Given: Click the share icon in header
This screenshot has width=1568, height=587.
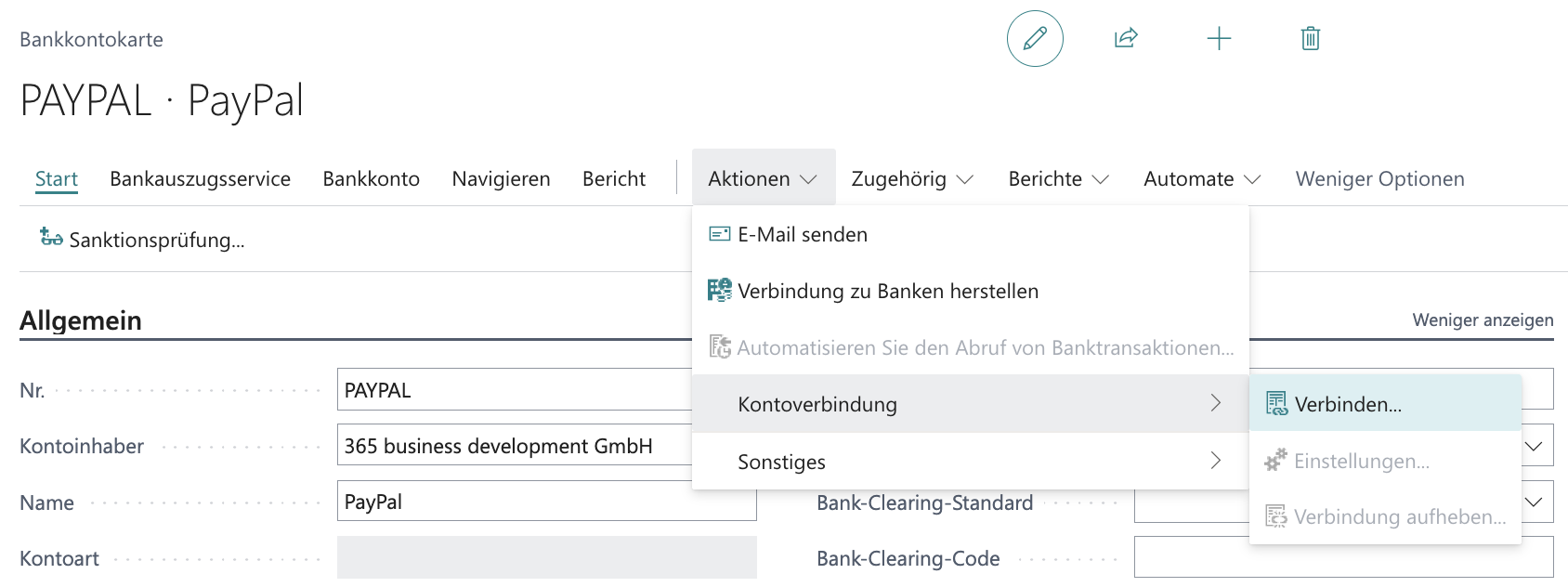Looking at the screenshot, I should pyautogui.click(x=1126, y=39).
